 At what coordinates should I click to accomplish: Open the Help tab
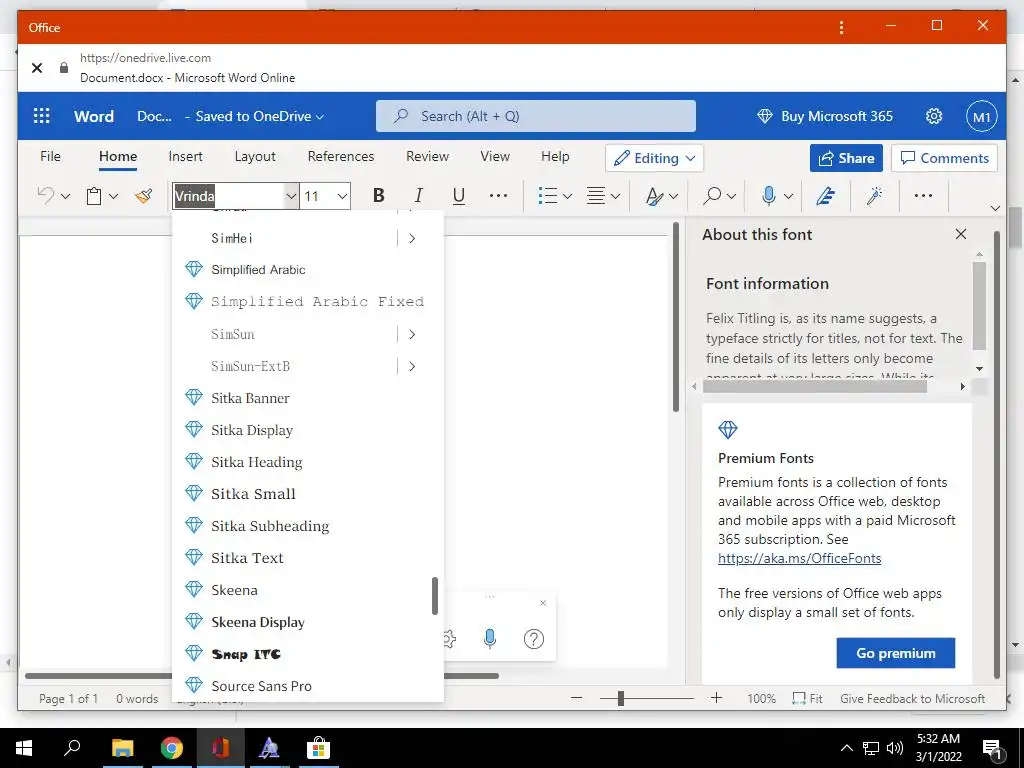[555, 157]
